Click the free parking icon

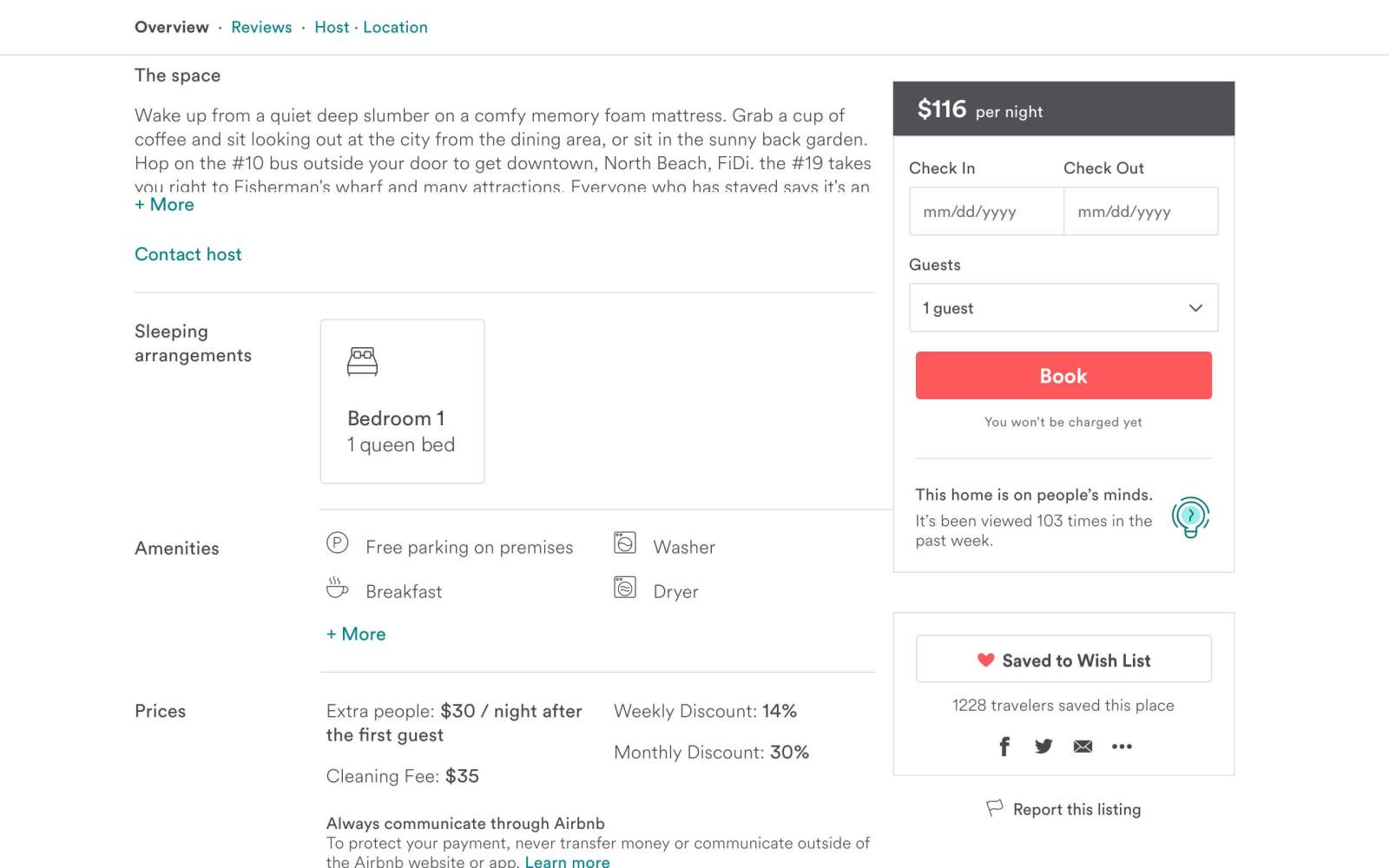[337, 543]
